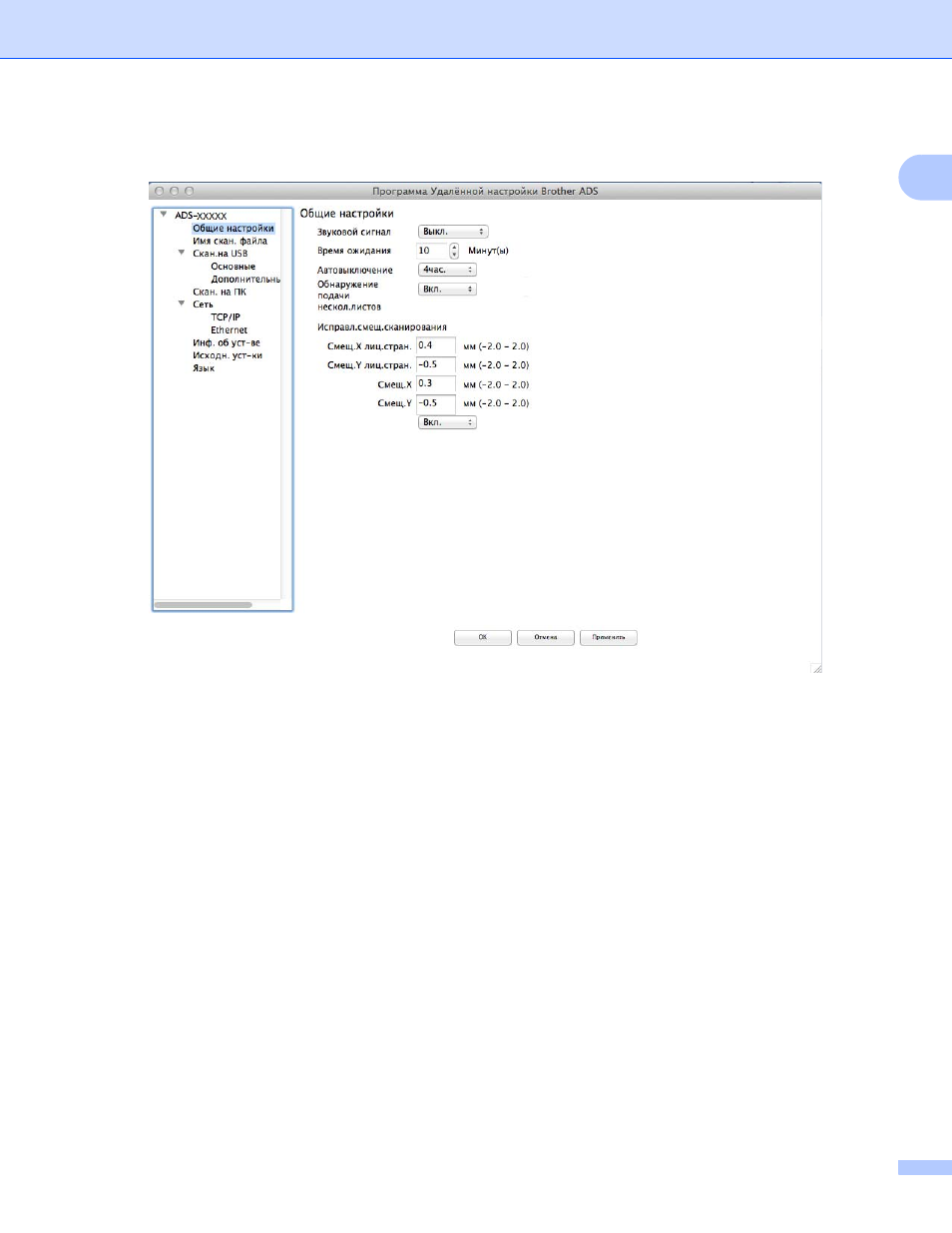Open the TCP/IP network settings
This screenshot has width=952, height=1233.
[226, 317]
